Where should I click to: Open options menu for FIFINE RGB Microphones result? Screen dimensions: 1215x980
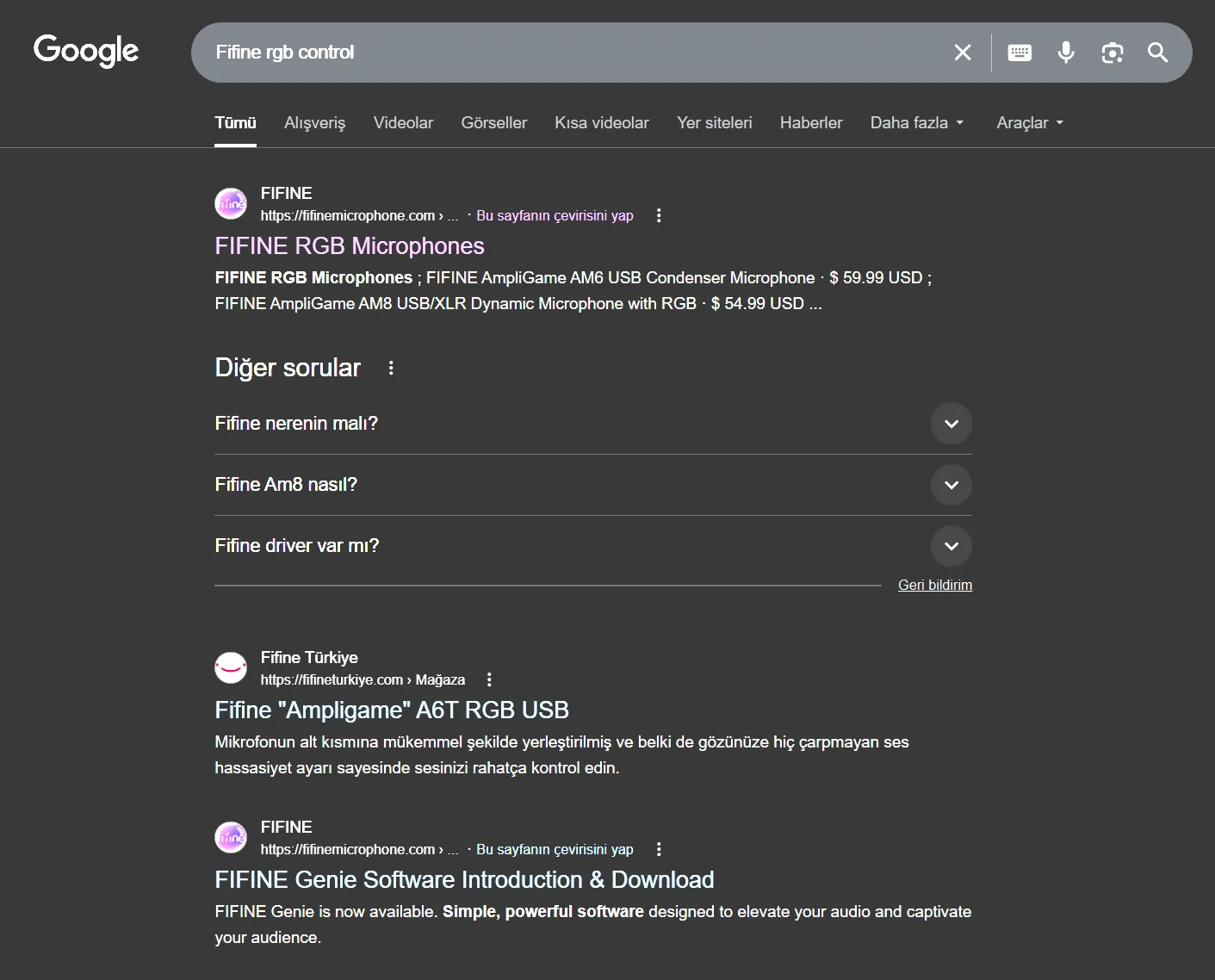tap(659, 215)
